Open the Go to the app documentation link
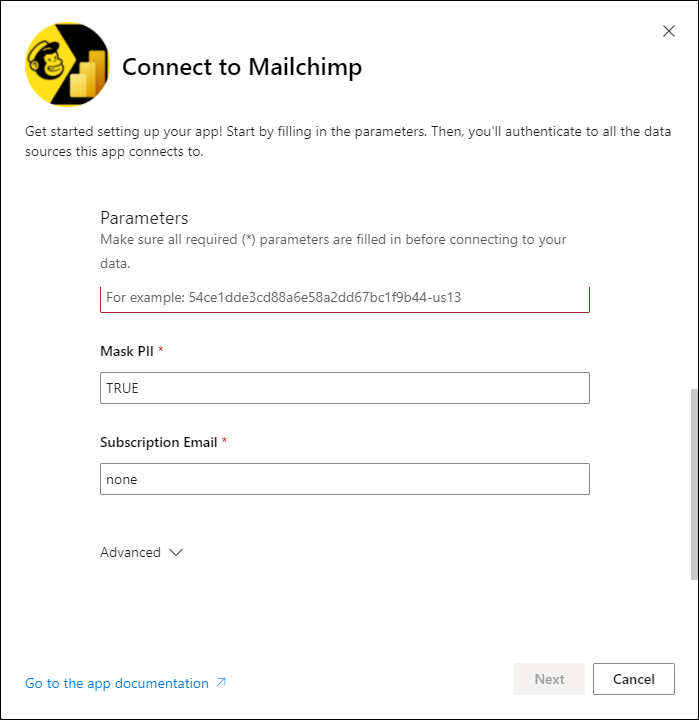699x720 pixels. tap(117, 683)
